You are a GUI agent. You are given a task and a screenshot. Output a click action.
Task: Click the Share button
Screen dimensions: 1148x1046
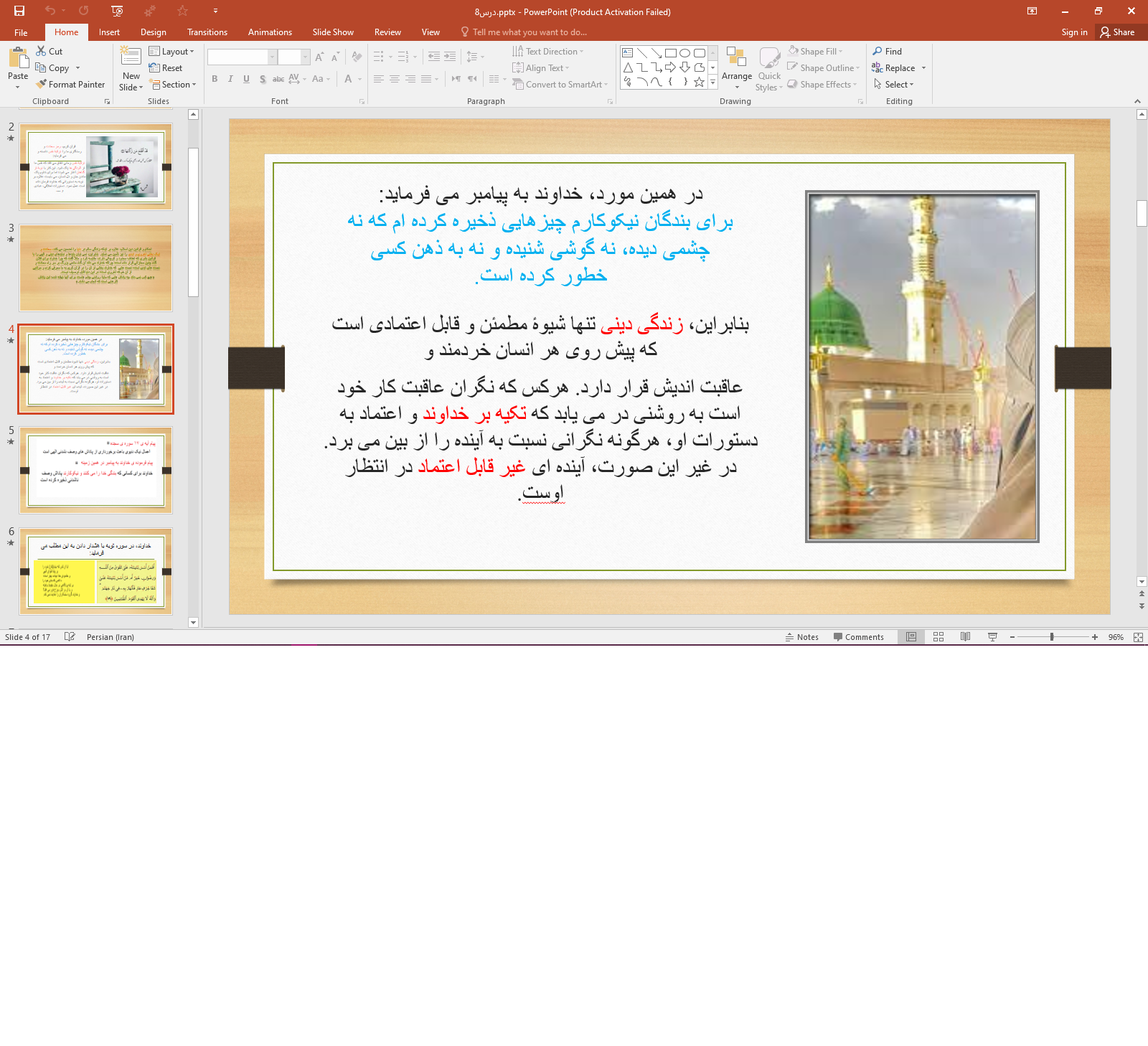pyautogui.click(x=1118, y=32)
